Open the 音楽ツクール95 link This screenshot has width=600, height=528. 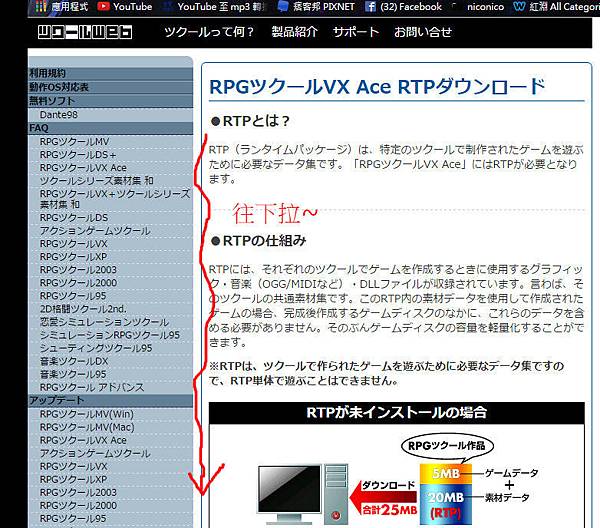(73, 374)
